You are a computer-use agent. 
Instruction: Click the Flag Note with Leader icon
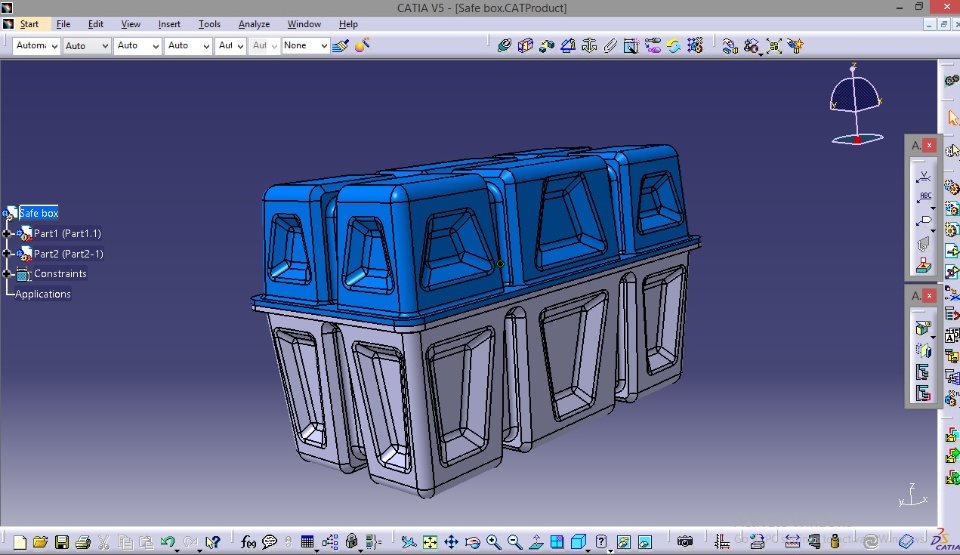pyautogui.click(x=923, y=221)
